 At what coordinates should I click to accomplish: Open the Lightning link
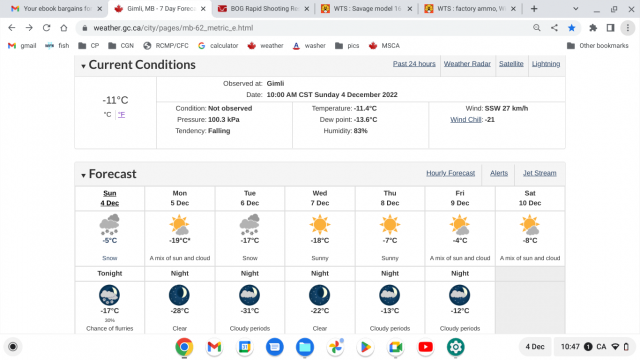[x=546, y=64]
